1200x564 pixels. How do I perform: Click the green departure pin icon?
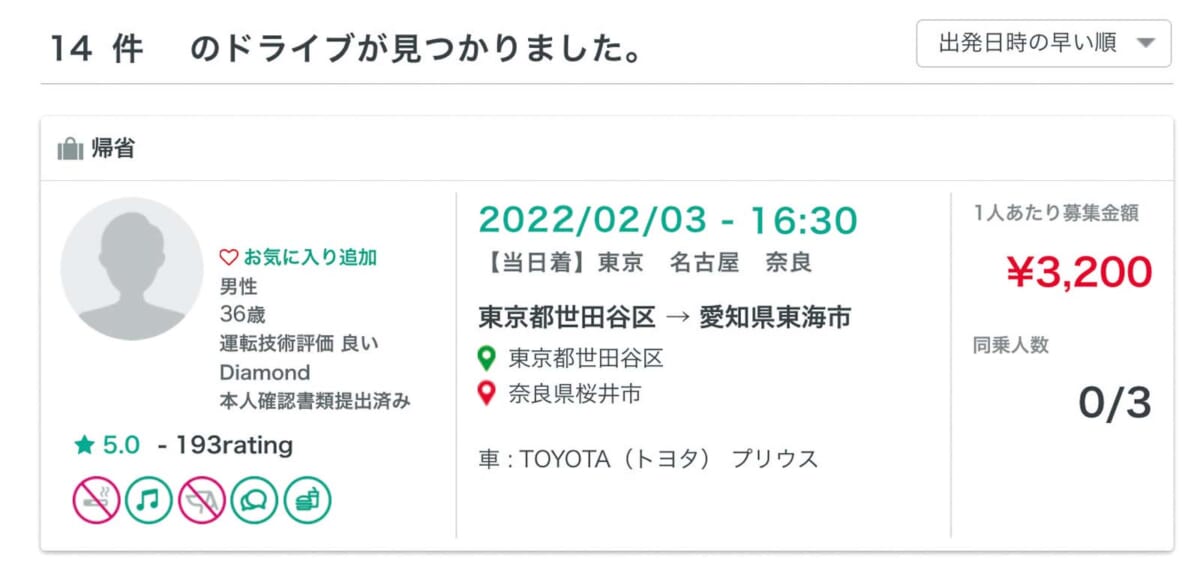coord(487,357)
